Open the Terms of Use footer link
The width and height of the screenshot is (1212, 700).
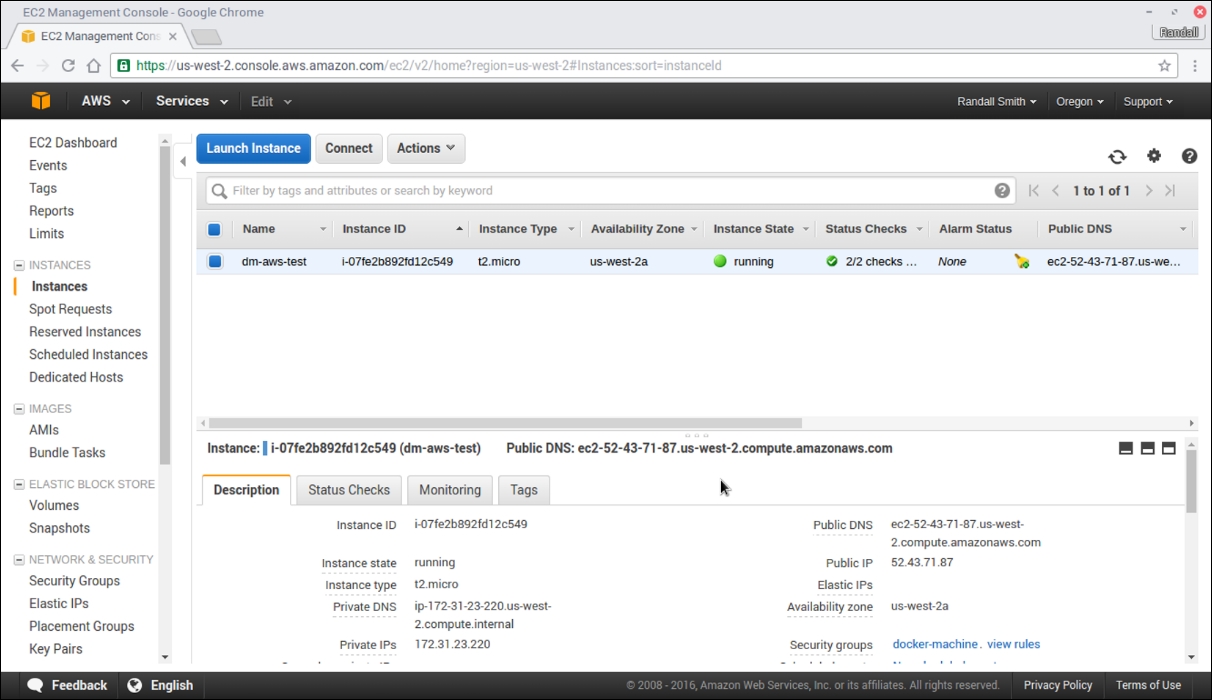tap(1148, 685)
